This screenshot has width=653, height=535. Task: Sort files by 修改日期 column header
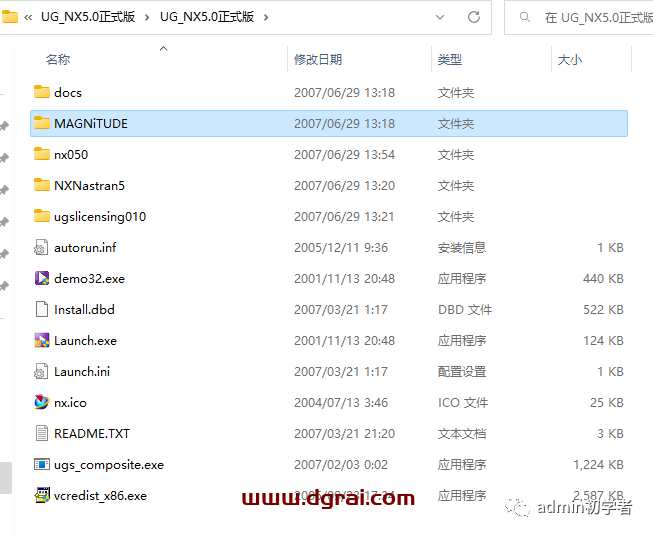(x=318, y=60)
